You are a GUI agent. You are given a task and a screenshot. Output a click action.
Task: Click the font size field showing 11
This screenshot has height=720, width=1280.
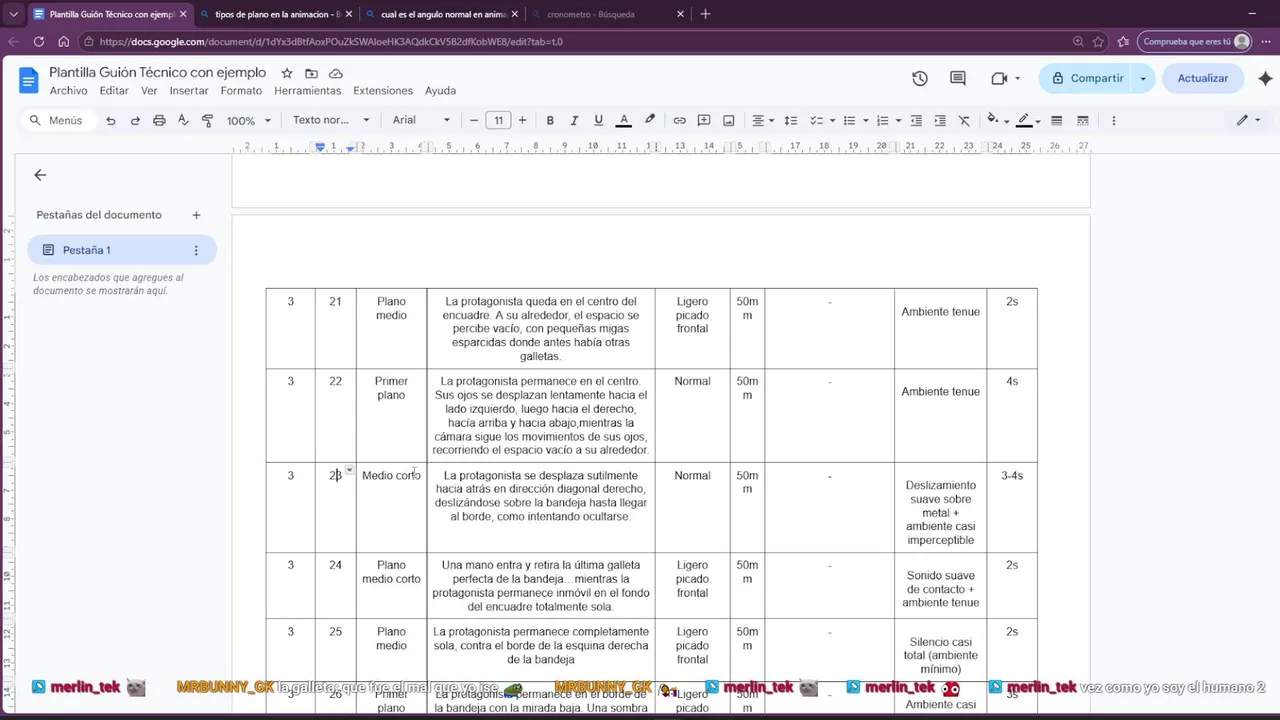tap(498, 120)
